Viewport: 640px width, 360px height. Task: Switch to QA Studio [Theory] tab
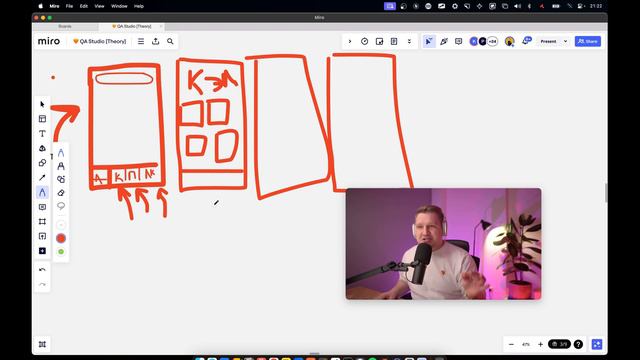coord(131,27)
